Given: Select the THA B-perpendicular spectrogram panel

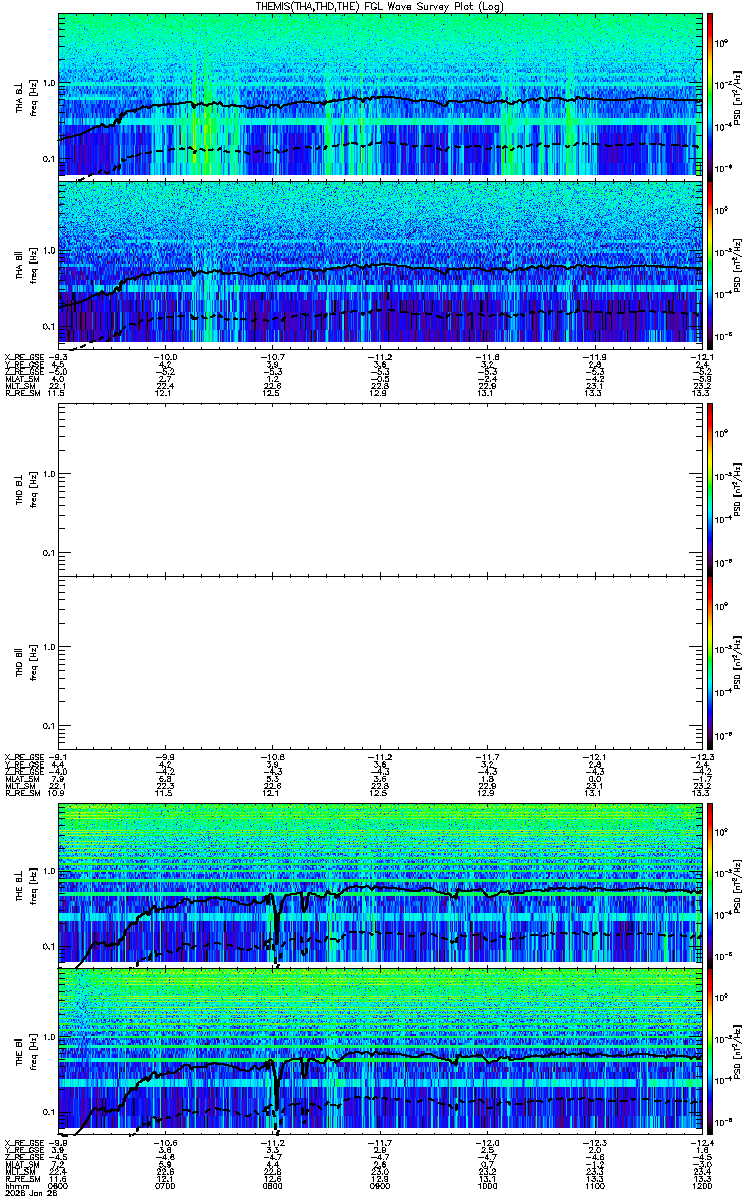Looking at the screenshot, I should pyautogui.click(x=379, y=95).
